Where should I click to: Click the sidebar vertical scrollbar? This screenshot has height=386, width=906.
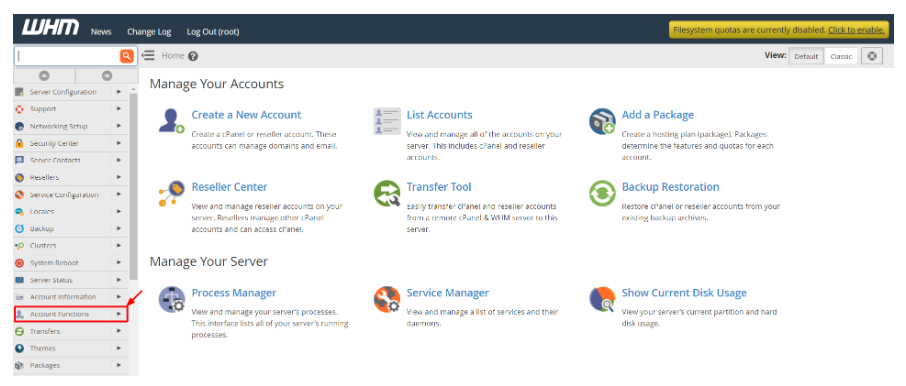coord(134,186)
